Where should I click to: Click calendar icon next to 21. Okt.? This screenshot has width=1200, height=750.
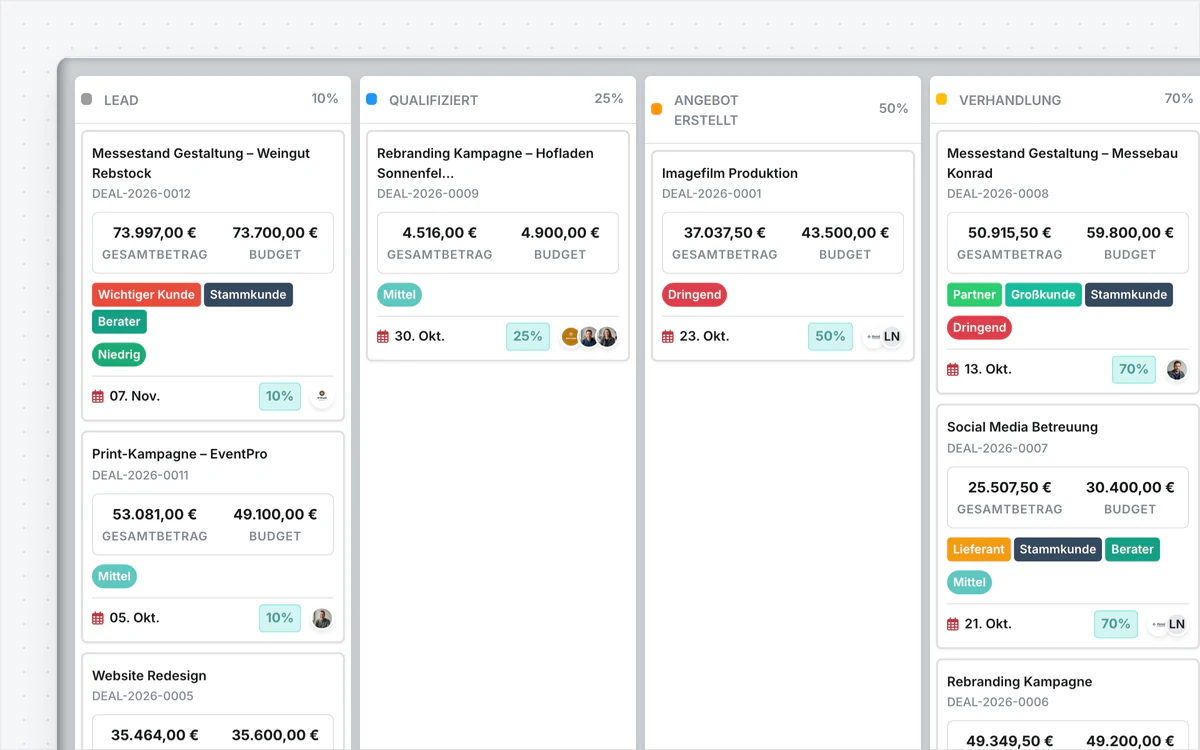(953, 625)
